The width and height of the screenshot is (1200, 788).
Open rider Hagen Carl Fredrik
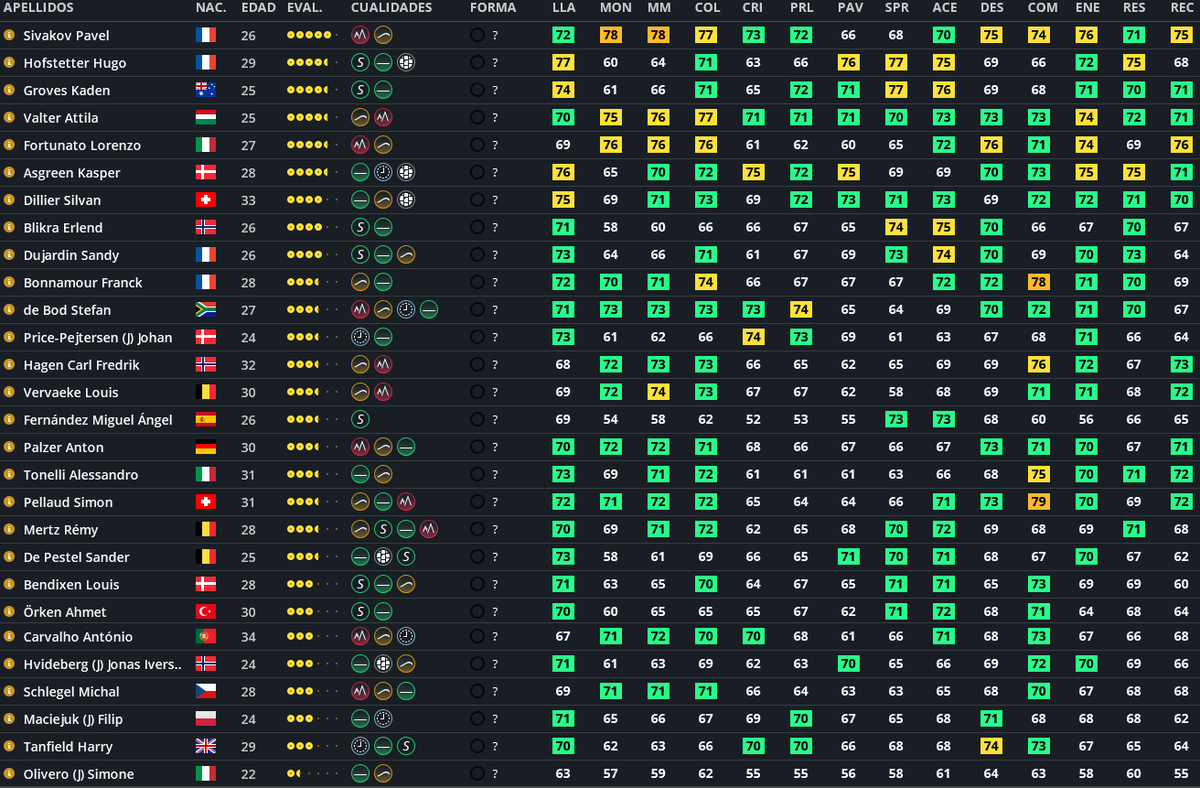pyautogui.click(x=81, y=365)
